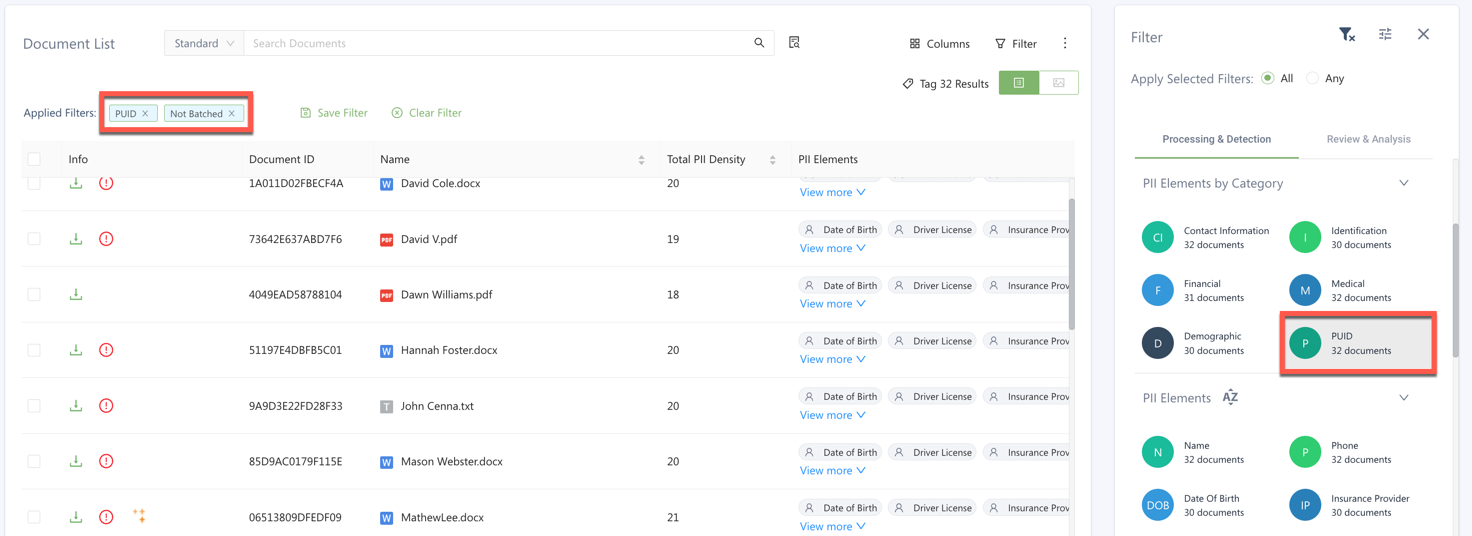Open filter settings sliders icon
This screenshot has height=536, width=1472.
[1385, 35]
